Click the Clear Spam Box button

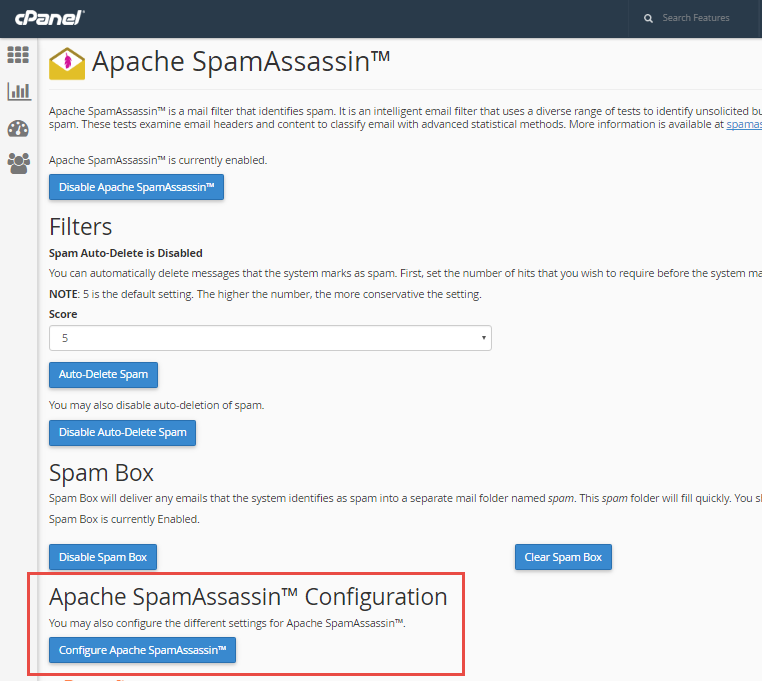point(563,557)
